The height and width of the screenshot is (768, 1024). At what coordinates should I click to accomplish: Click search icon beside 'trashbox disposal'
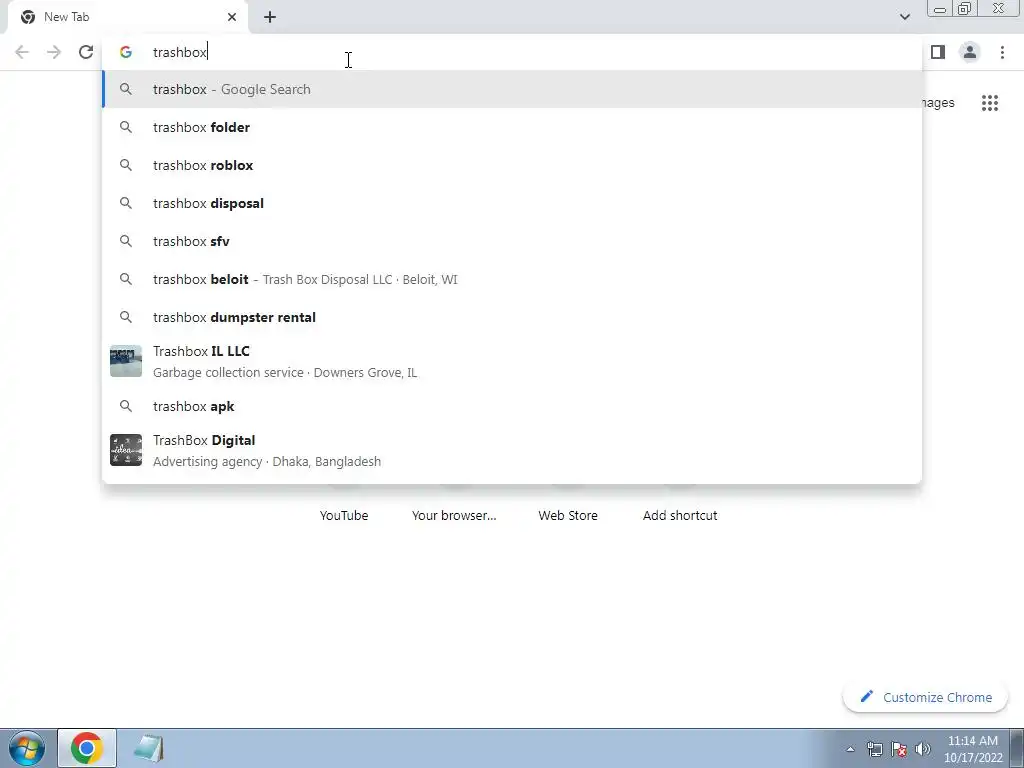point(126,203)
